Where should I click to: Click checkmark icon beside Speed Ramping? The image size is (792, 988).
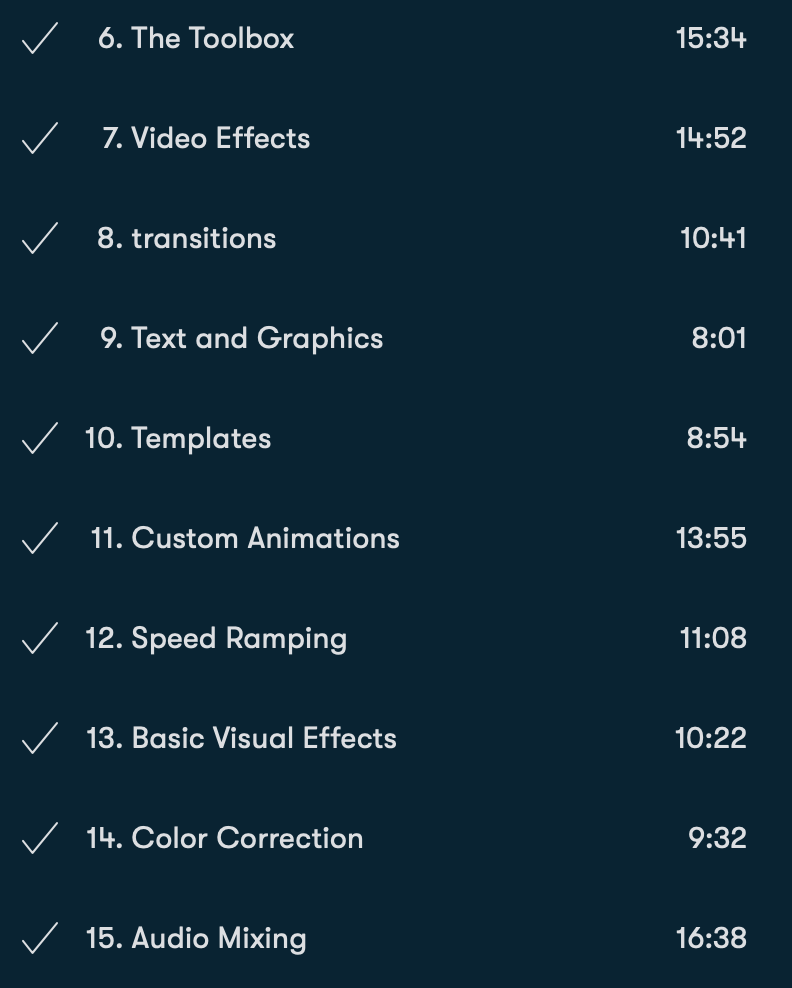coord(40,638)
